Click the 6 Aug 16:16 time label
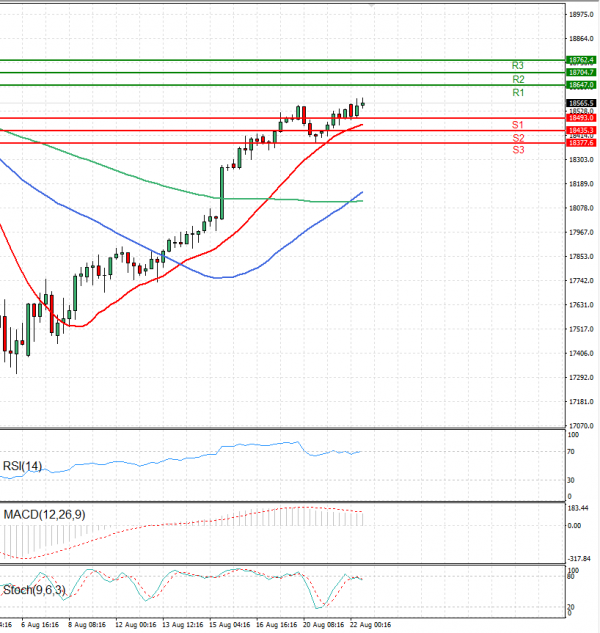 tap(40, 625)
